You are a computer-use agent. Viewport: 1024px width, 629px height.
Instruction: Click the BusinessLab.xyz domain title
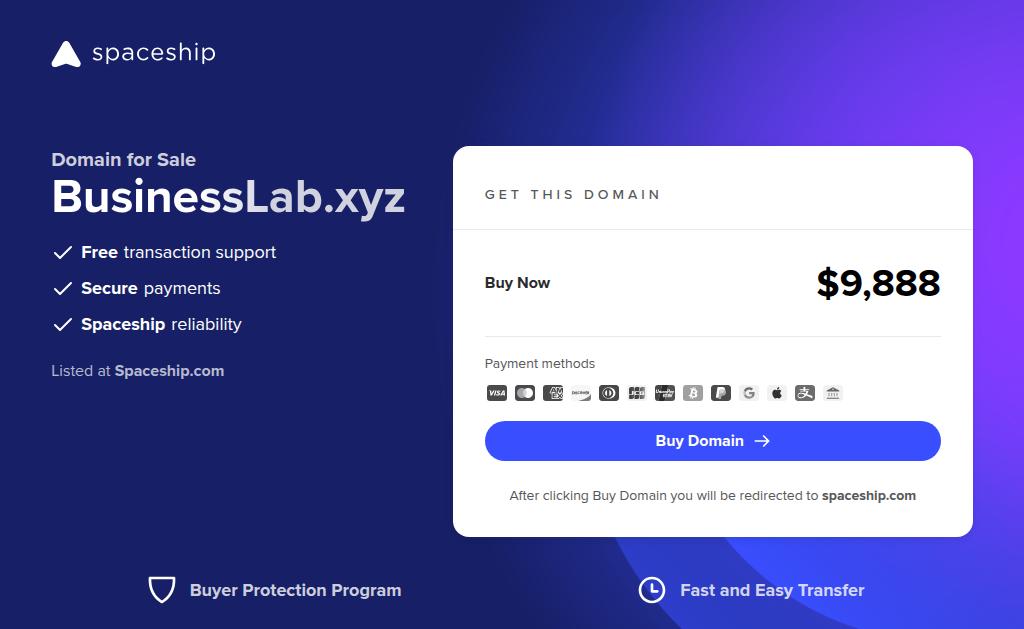[x=229, y=198]
